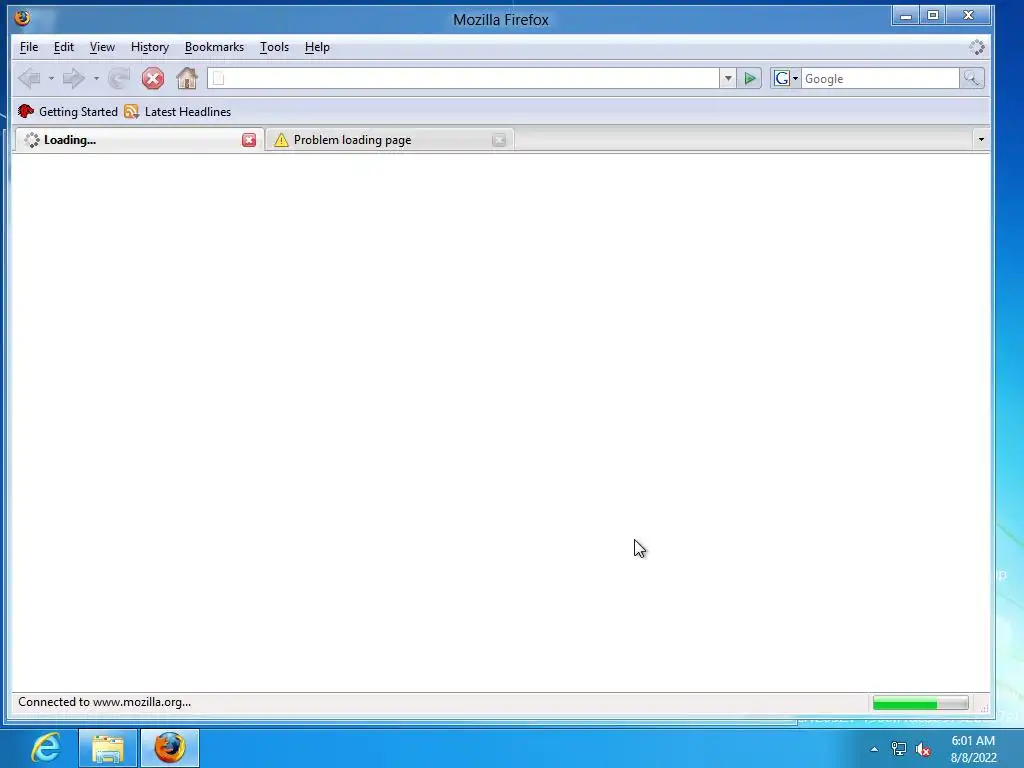Open the File menu
This screenshot has width=1024, height=768.
pos(29,47)
